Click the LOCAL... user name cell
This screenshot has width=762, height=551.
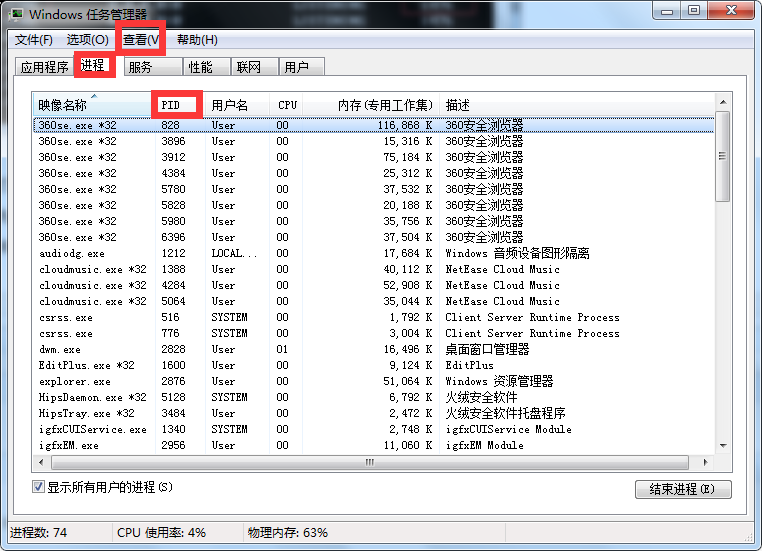click(234, 254)
